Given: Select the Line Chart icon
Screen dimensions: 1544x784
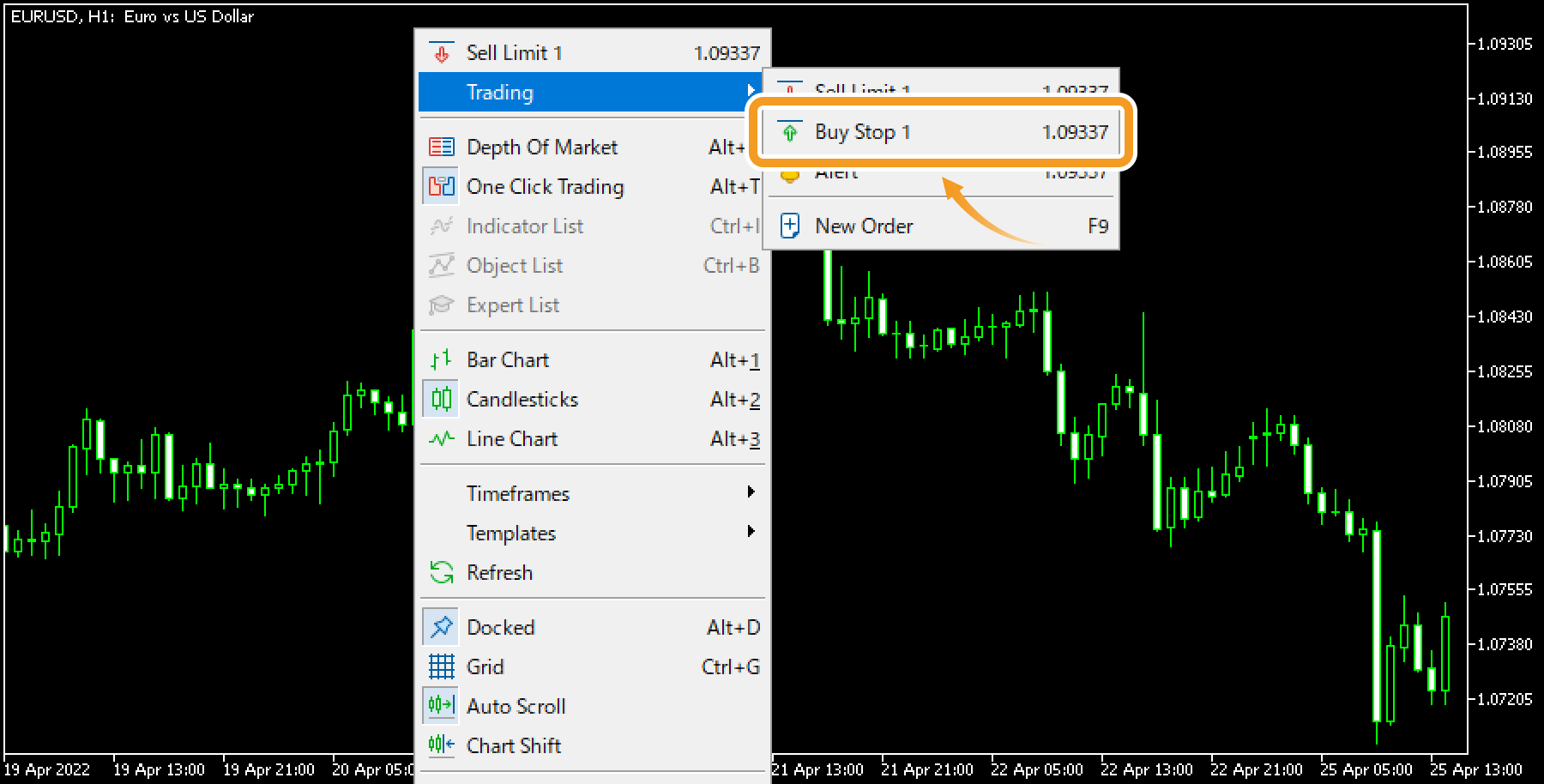Looking at the screenshot, I should coord(442,438).
